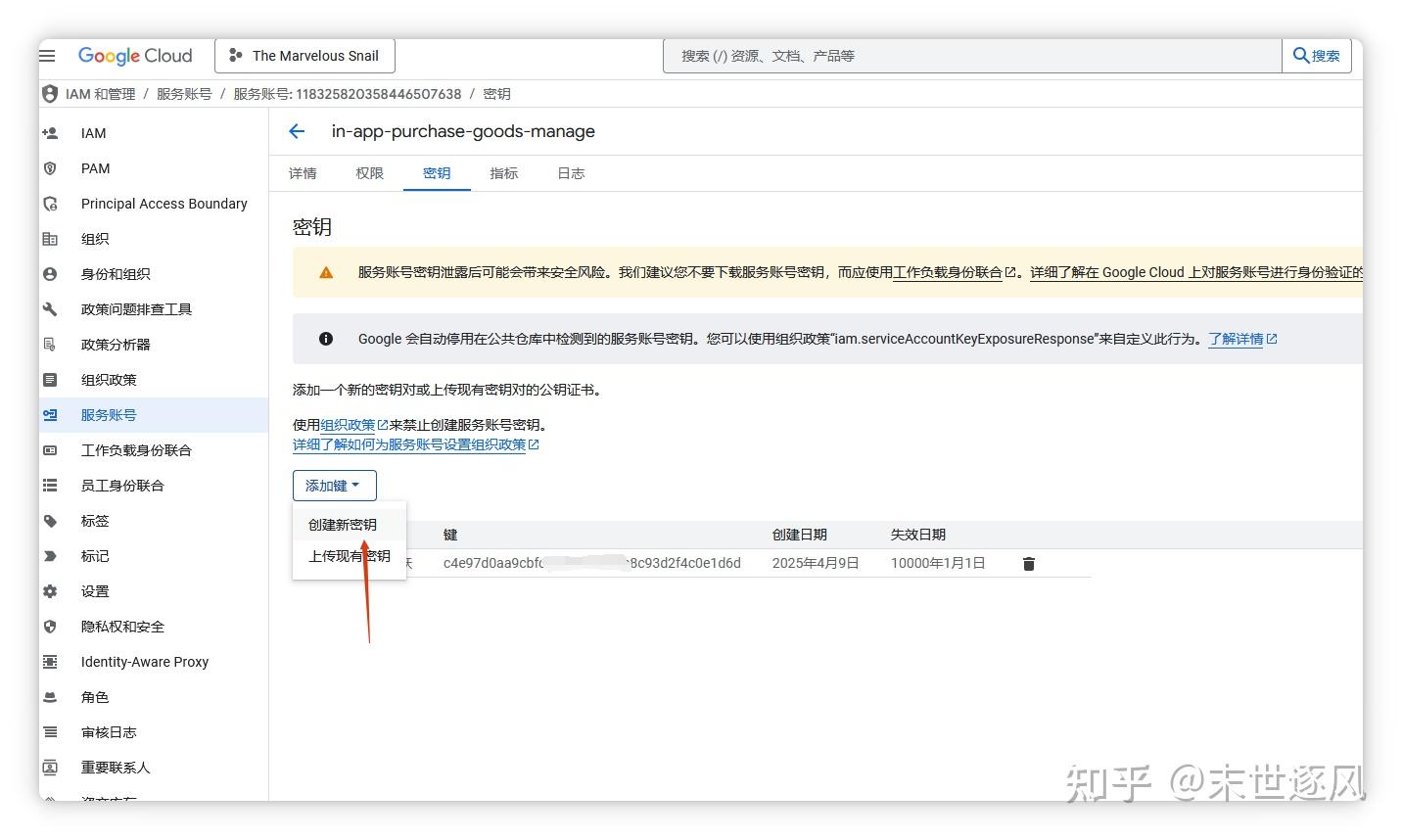Click the resource search input field
This screenshot has width=1402, height=840.
pos(971,55)
